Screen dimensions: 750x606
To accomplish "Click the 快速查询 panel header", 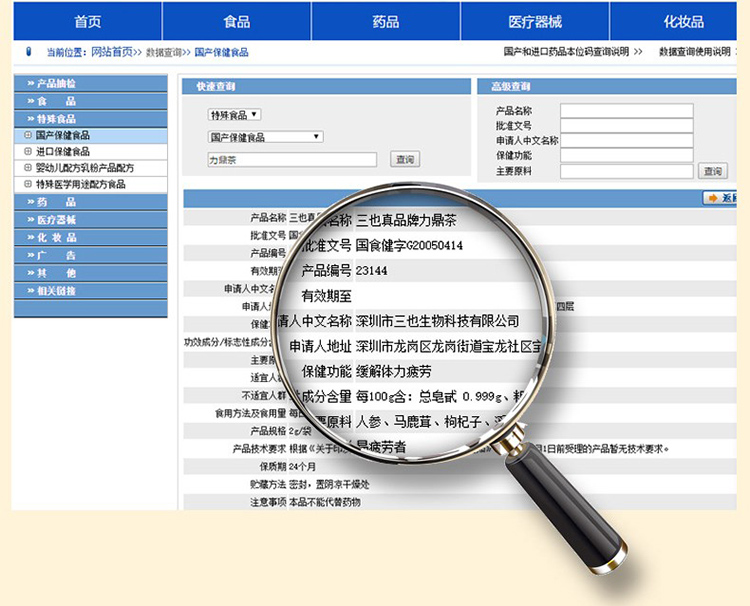I will tap(326, 87).
